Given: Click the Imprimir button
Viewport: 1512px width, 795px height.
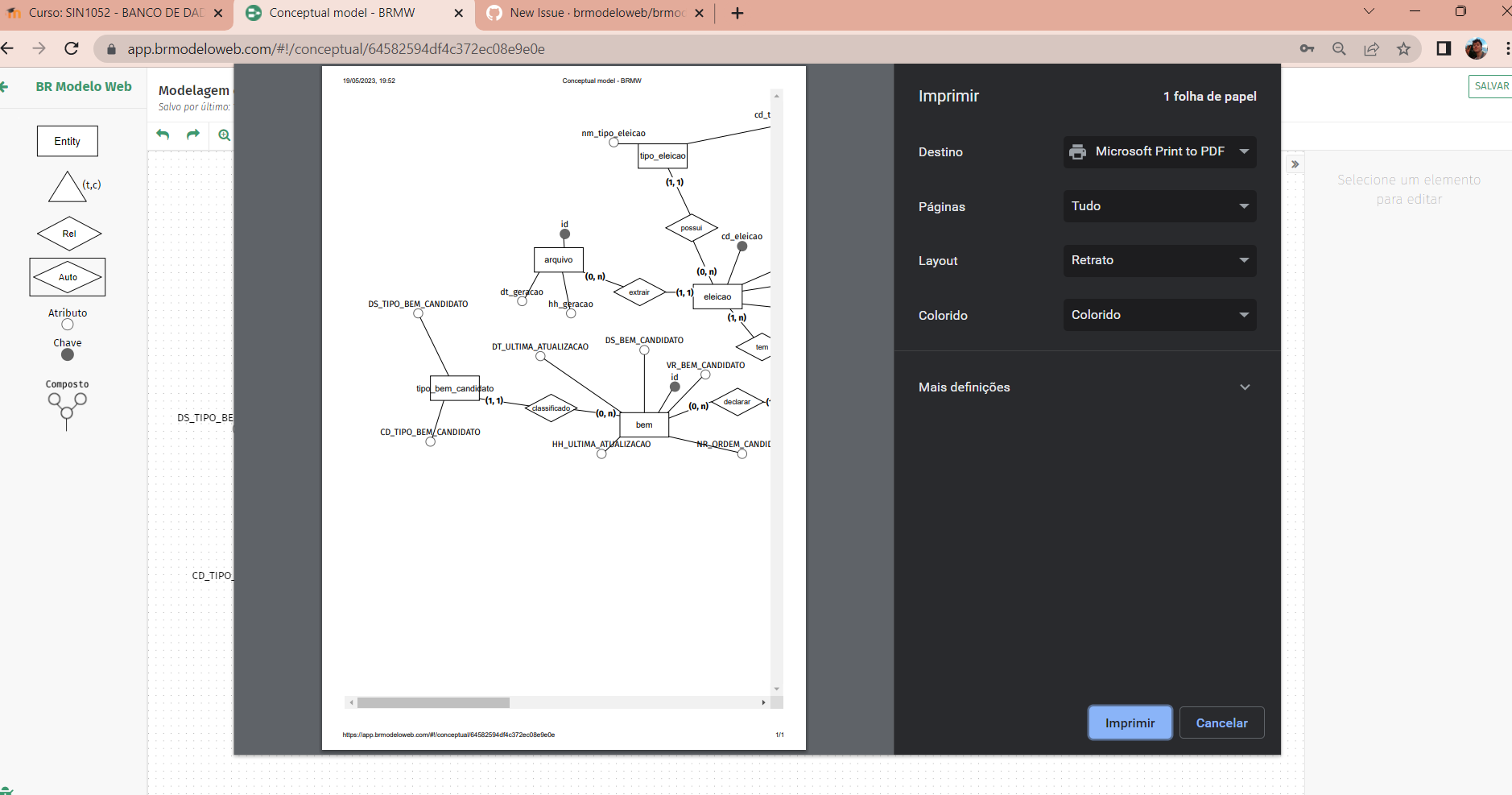Looking at the screenshot, I should pos(1129,723).
